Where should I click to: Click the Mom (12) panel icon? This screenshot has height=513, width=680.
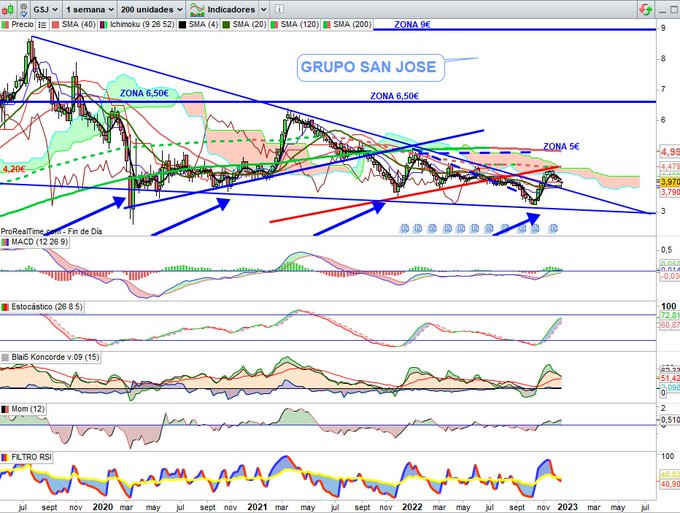pyautogui.click(x=5, y=409)
